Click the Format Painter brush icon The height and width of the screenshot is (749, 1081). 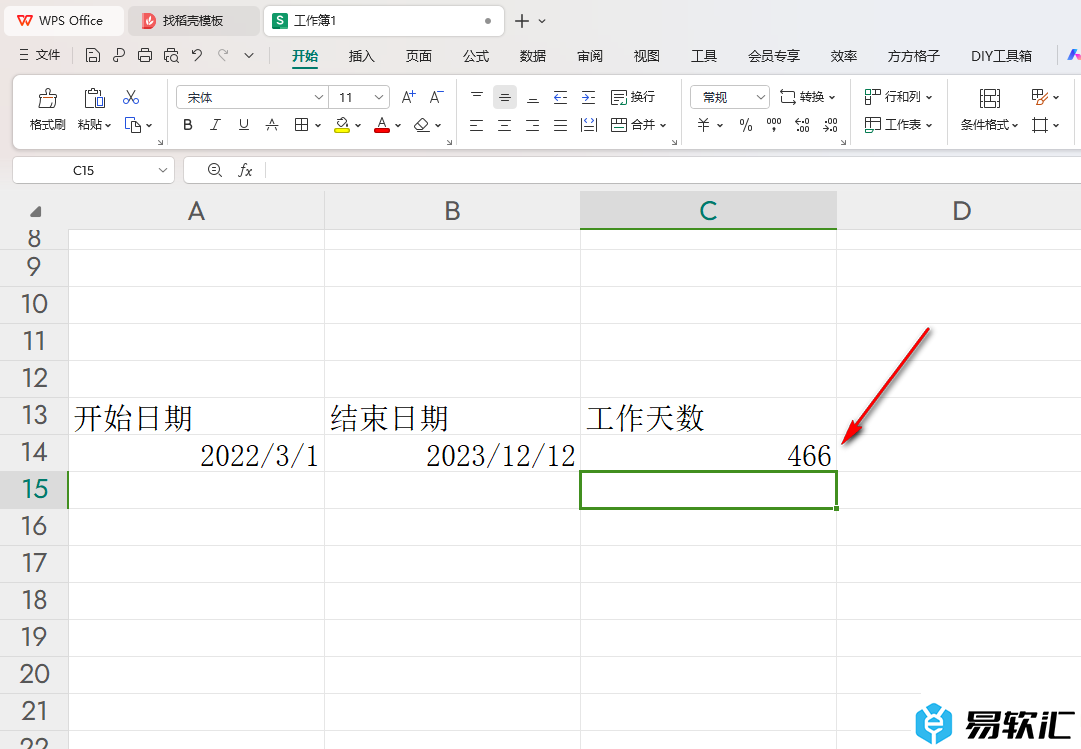[48, 98]
